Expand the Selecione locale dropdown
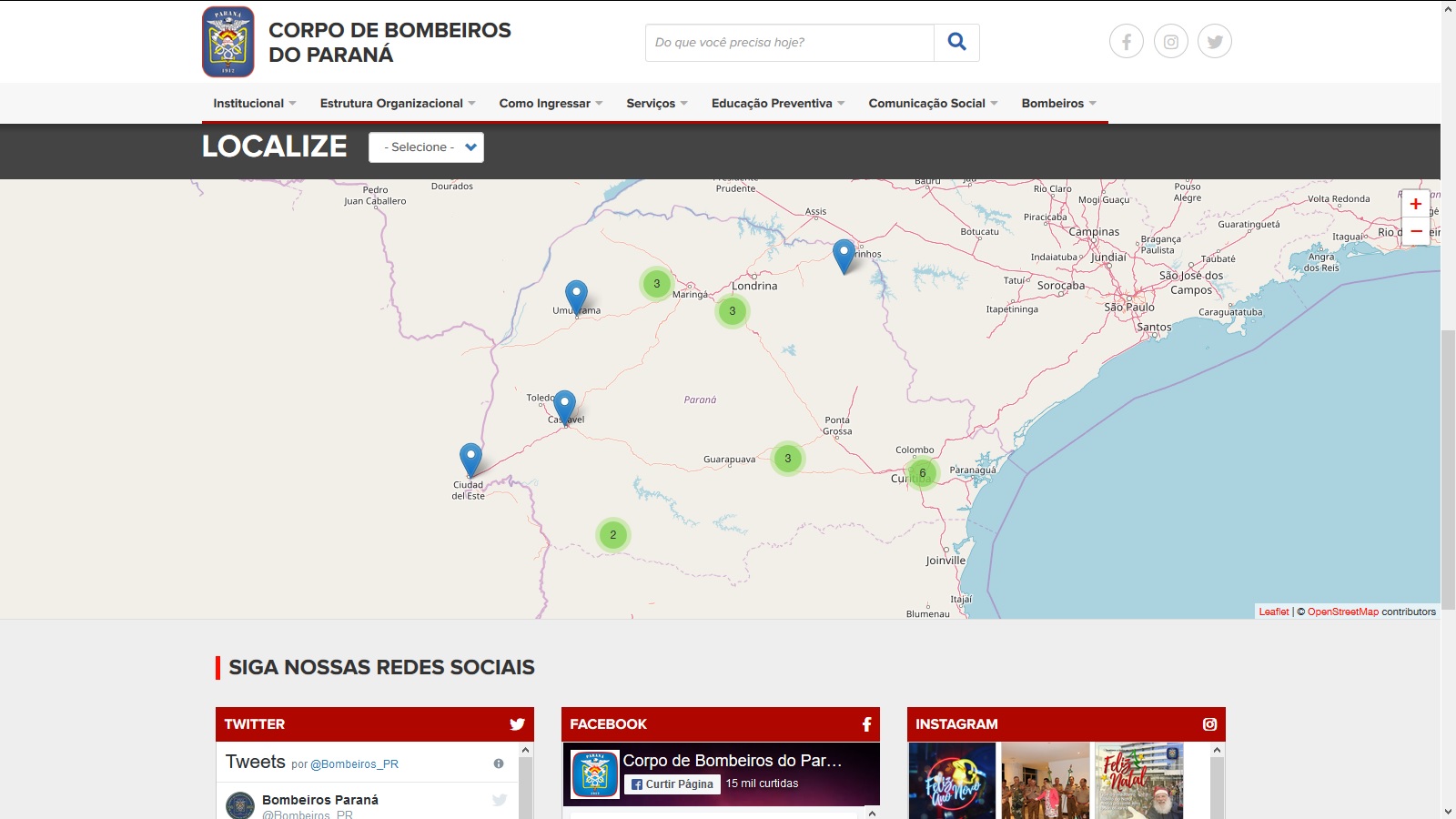The image size is (1456, 819). (426, 147)
